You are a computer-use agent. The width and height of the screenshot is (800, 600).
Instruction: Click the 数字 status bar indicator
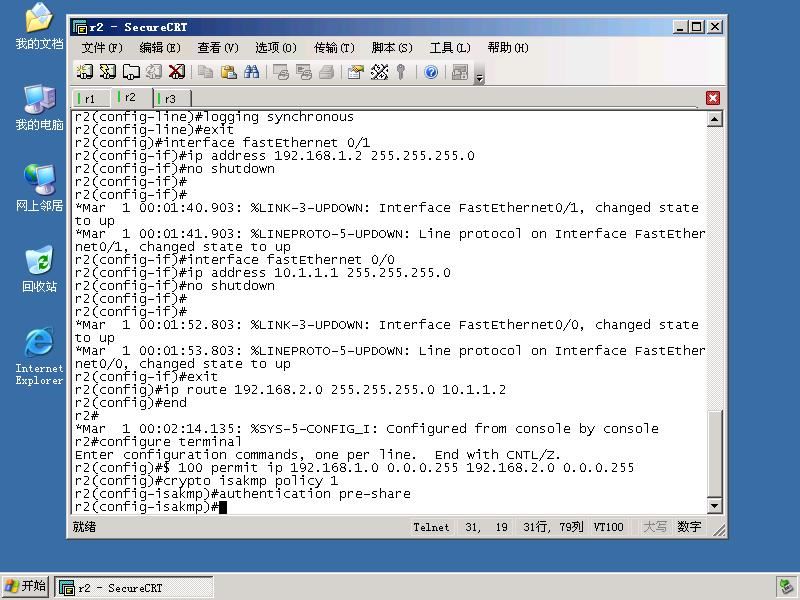[x=689, y=528]
